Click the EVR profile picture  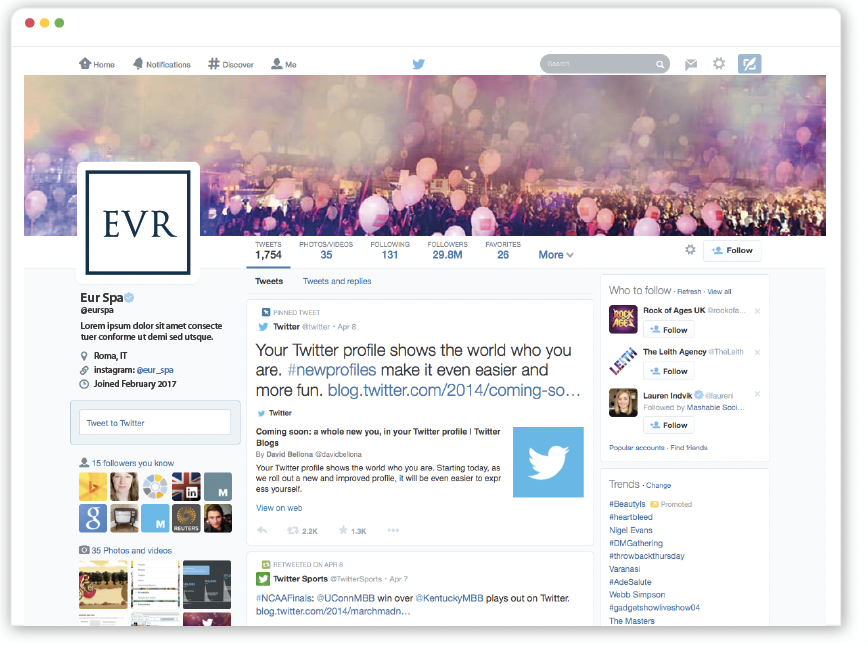click(138, 223)
